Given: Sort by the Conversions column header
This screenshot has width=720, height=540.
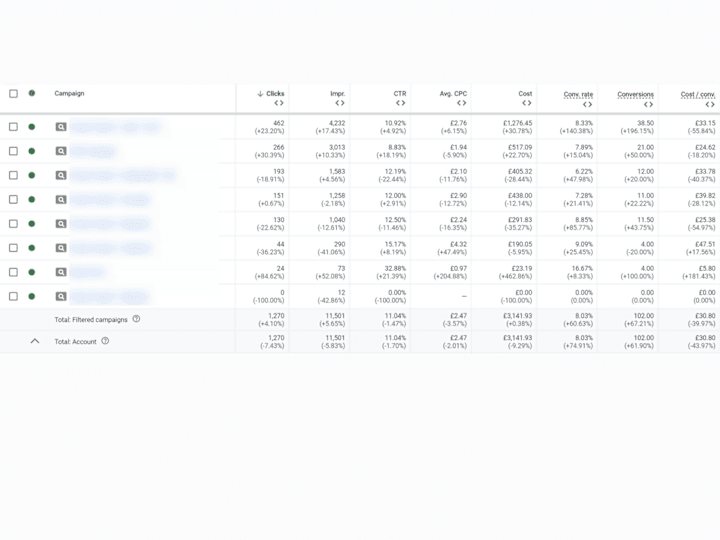Looking at the screenshot, I should click(x=636, y=95).
